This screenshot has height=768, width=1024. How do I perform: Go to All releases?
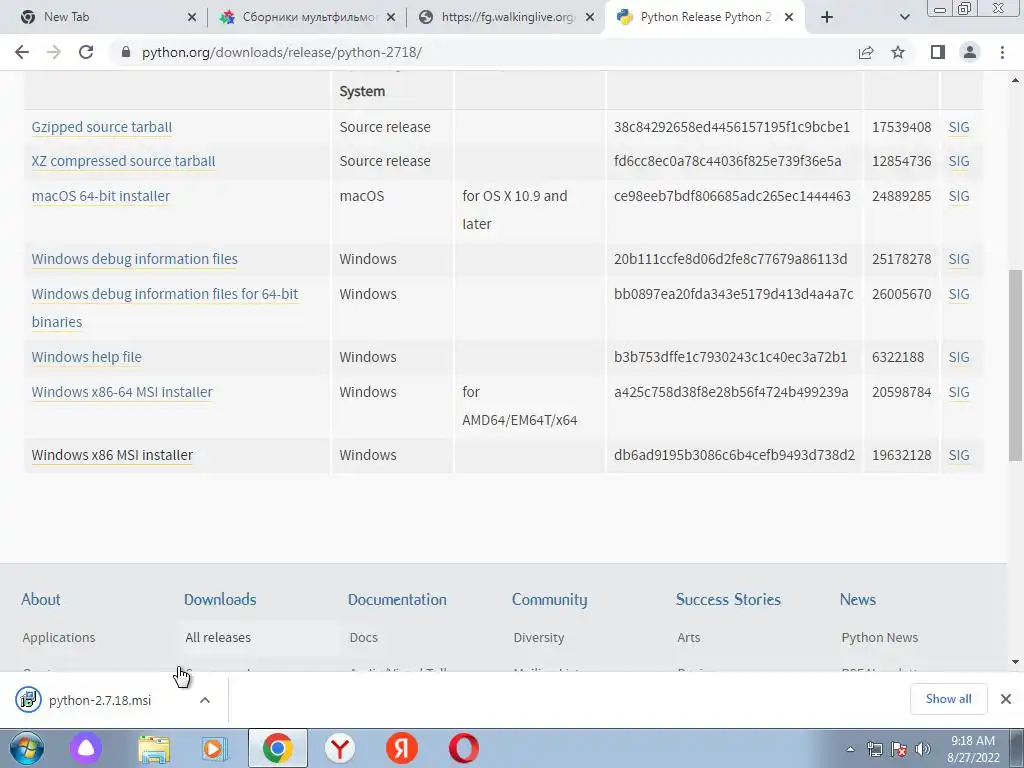pos(218,637)
